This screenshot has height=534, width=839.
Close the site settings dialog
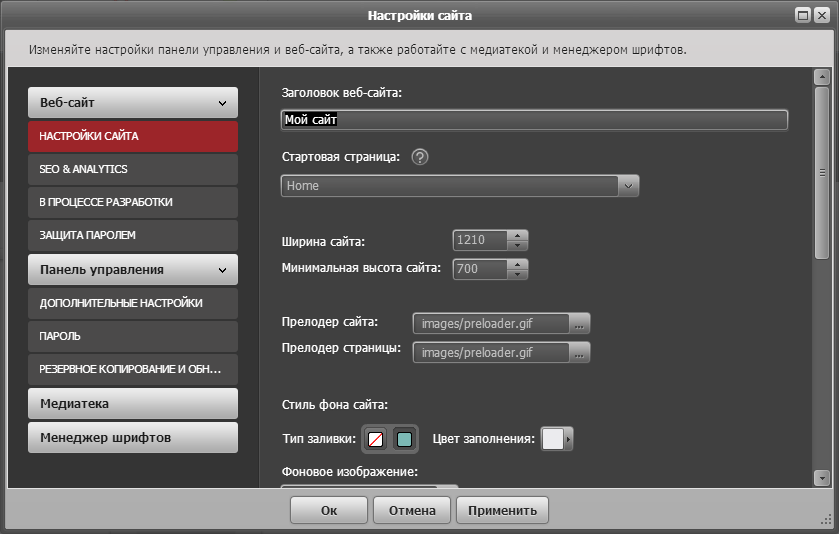pos(822,15)
